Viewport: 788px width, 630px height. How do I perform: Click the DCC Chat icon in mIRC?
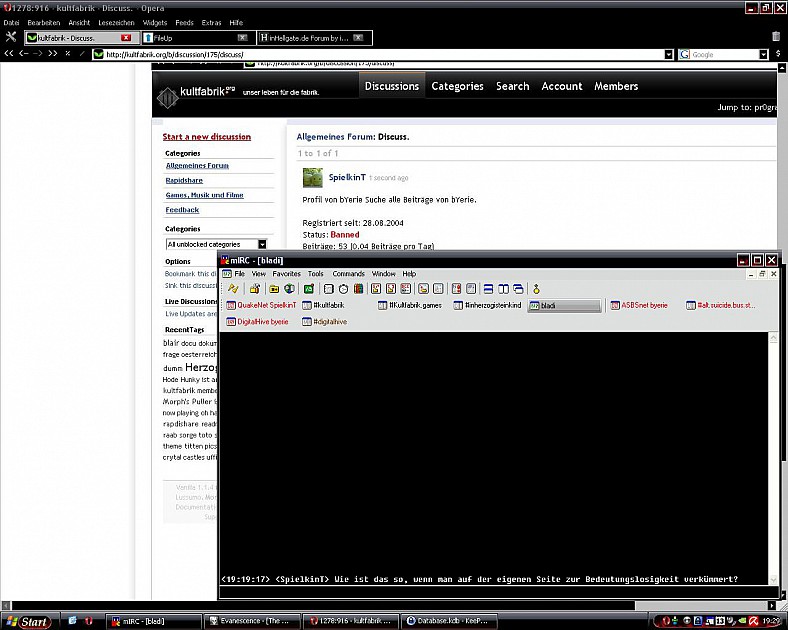tap(391, 289)
